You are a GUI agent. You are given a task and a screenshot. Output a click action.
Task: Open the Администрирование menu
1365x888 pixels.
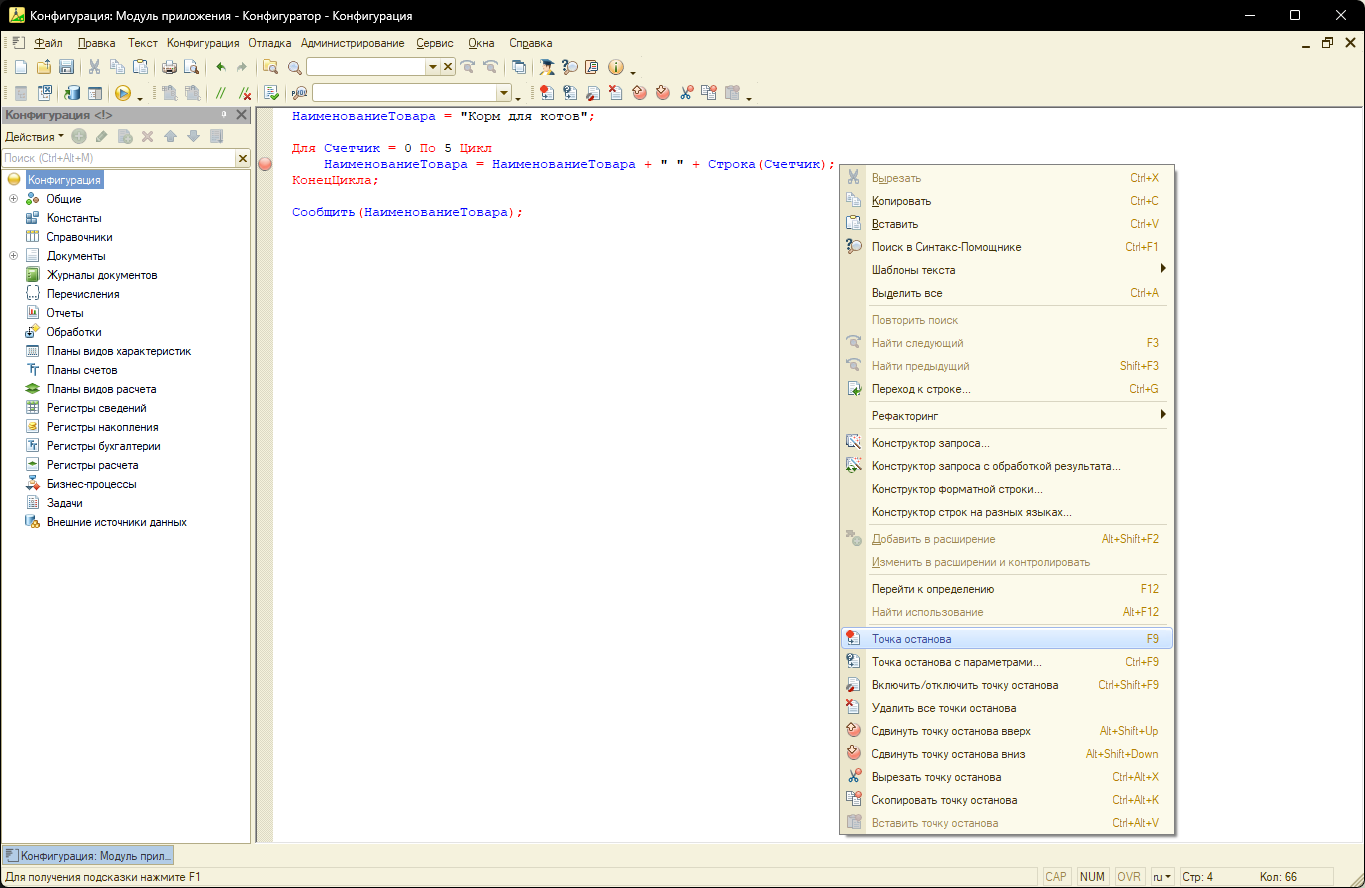pos(352,43)
